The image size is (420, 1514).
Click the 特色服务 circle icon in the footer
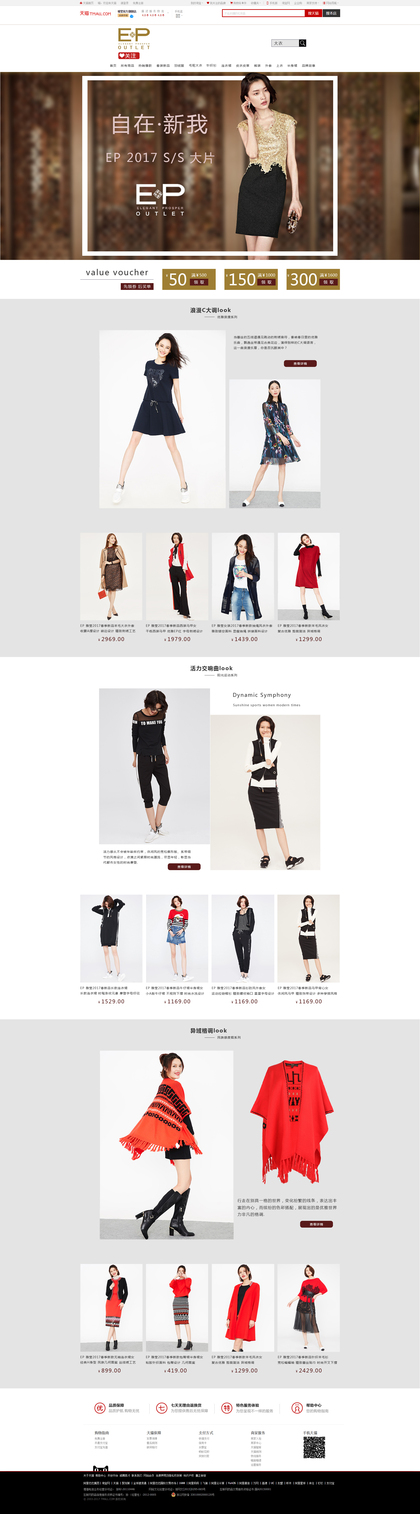(x=227, y=1408)
